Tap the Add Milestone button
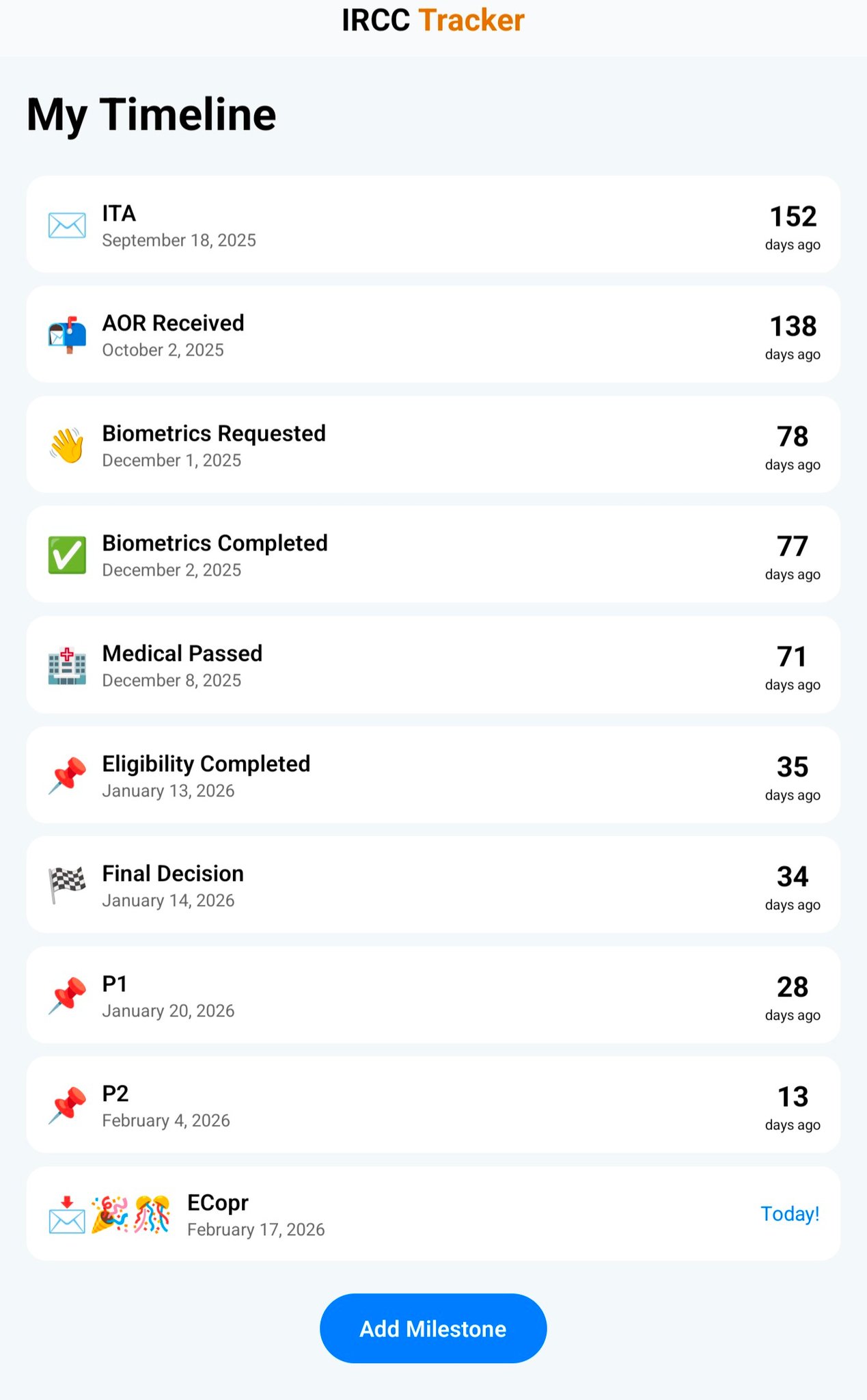Viewport: 867px width, 1400px height. coord(433,1328)
